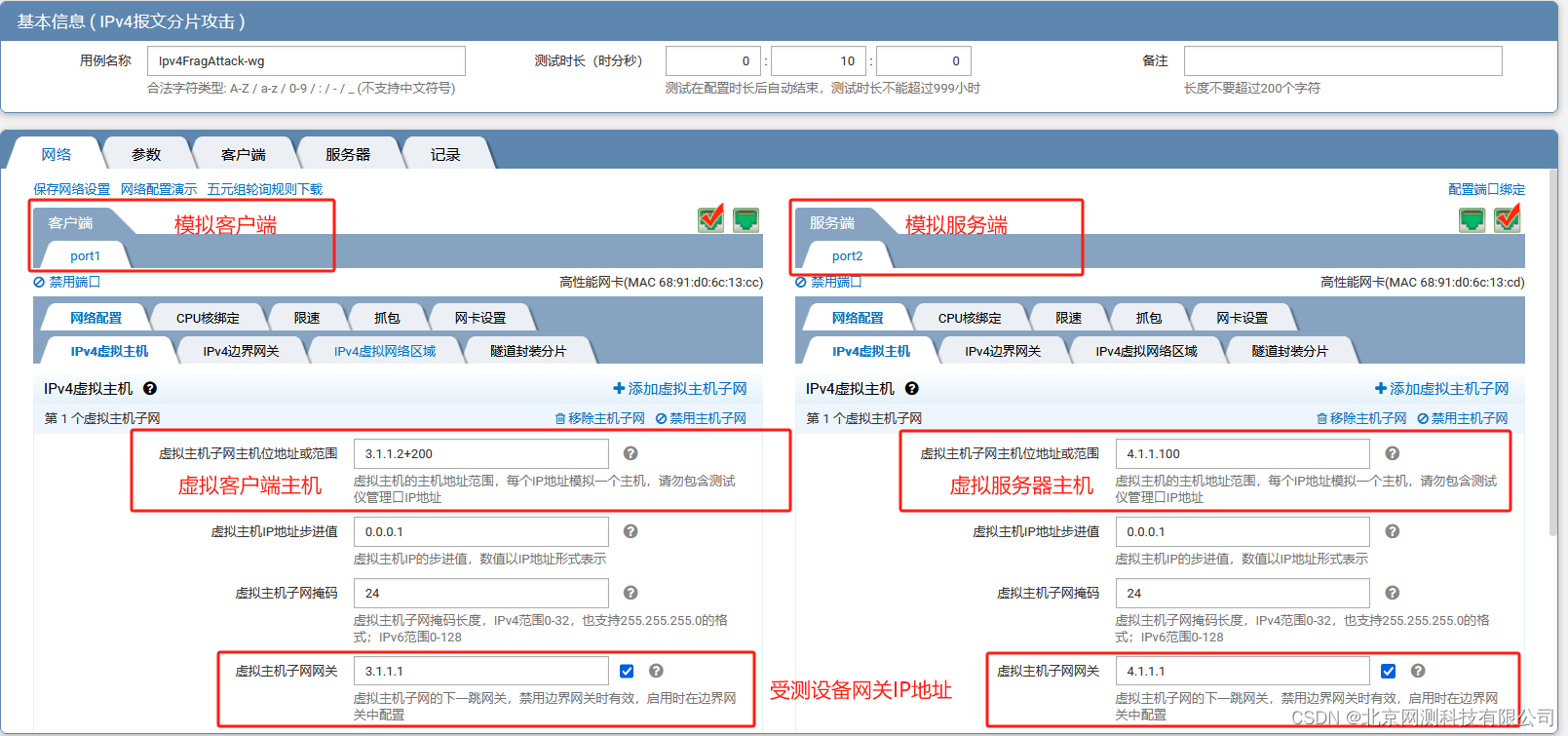The width and height of the screenshot is (1568, 736).
Task: Open help icon beside client IPv4虚拟主机 heading
Action: click(150, 388)
